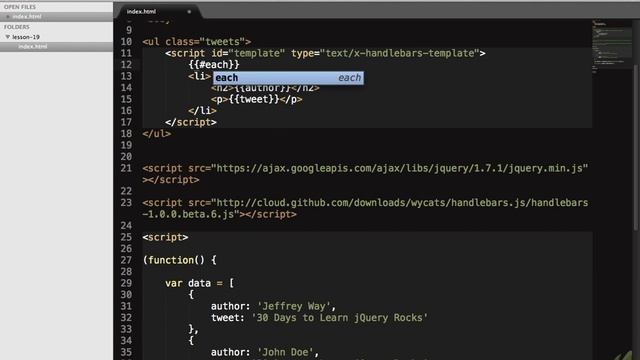
Task: Place cursor in '<ul class="tweets">' line
Action: [196, 42]
